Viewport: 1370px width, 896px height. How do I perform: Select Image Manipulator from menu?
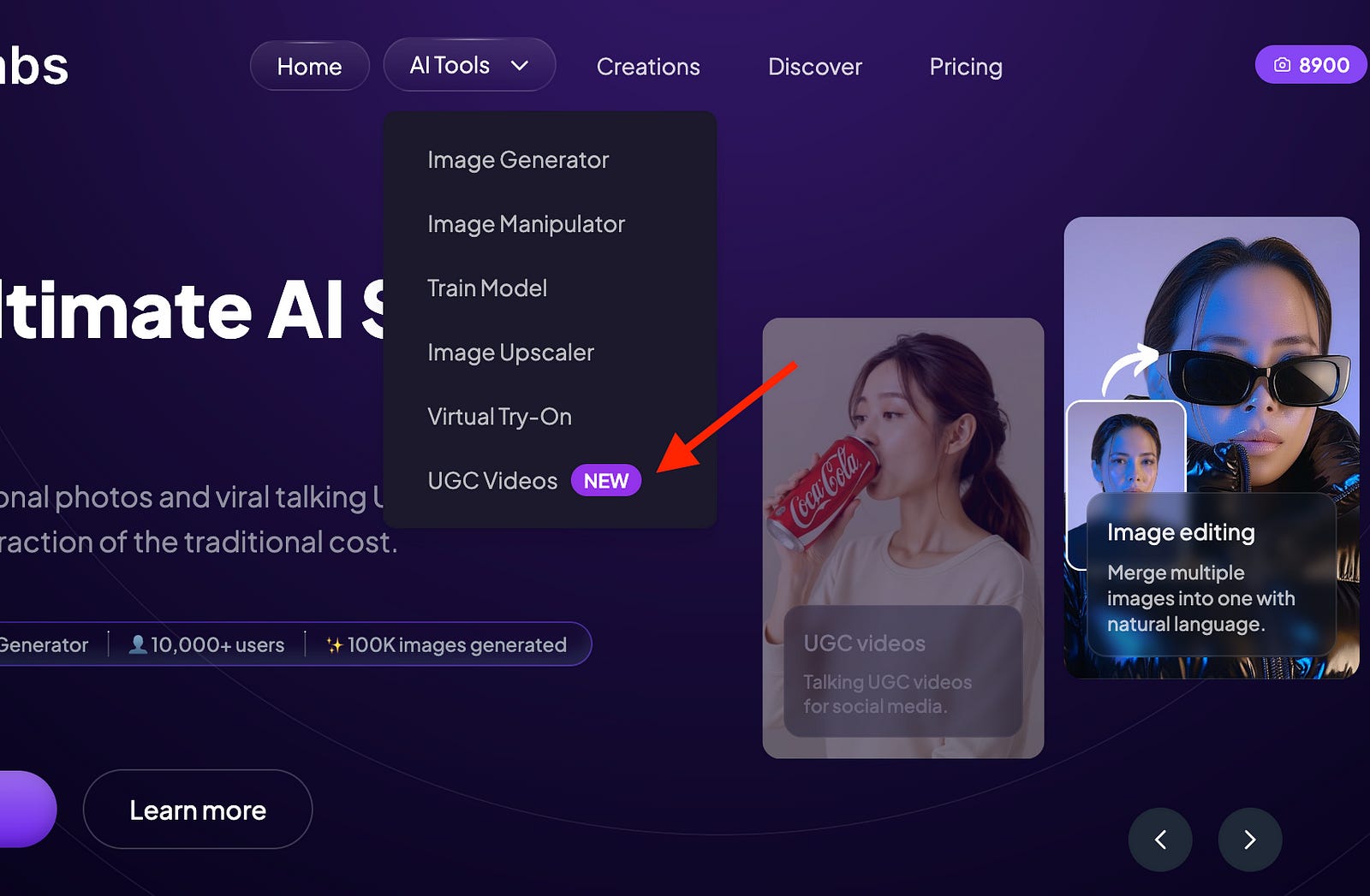click(x=526, y=224)
